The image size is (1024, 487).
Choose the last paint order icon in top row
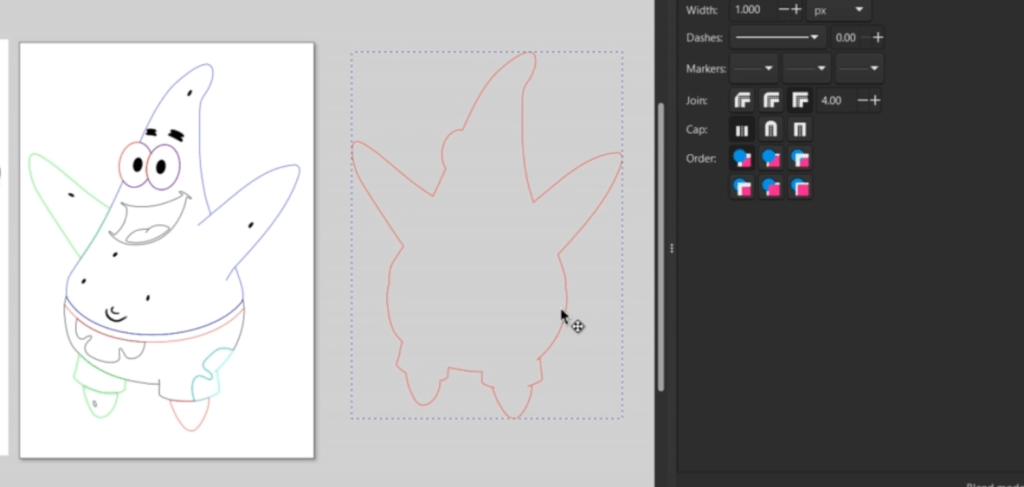click(x=800, y=158)
